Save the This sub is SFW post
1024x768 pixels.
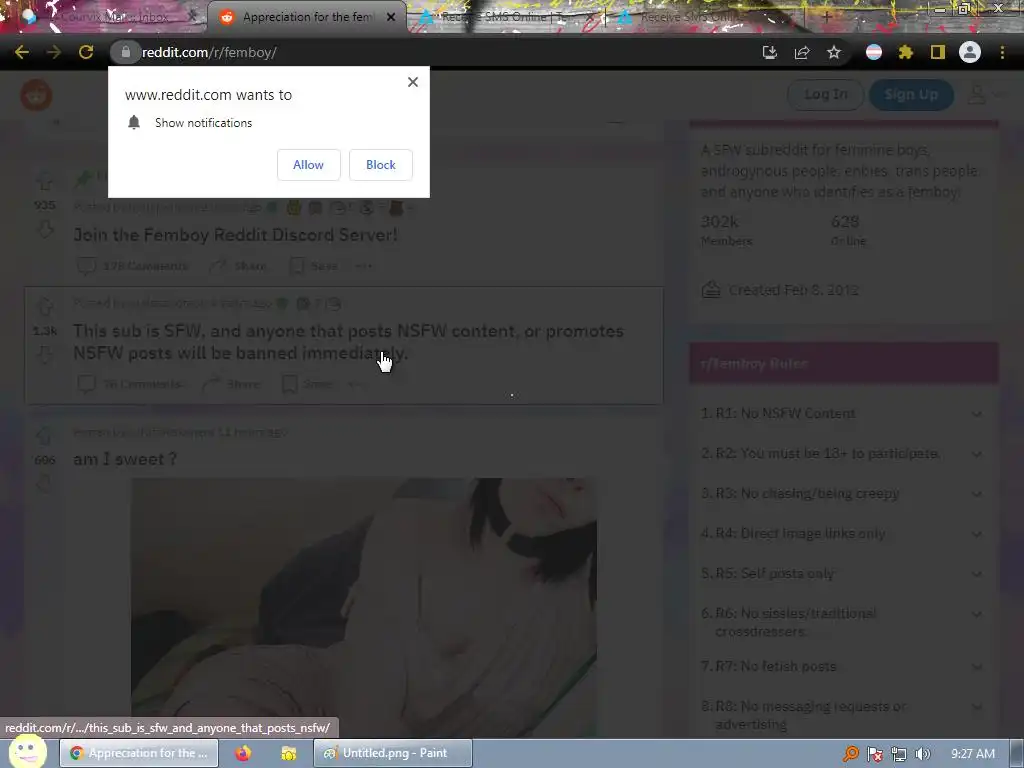point(308,384)
